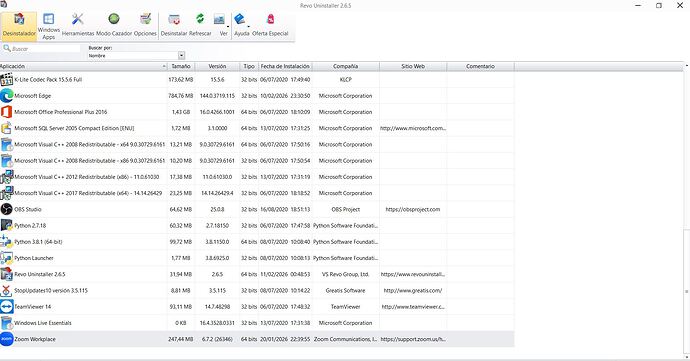The image size is (690, 361).
Task: Refresh list with Refrescar
Action: pos(200,26)
